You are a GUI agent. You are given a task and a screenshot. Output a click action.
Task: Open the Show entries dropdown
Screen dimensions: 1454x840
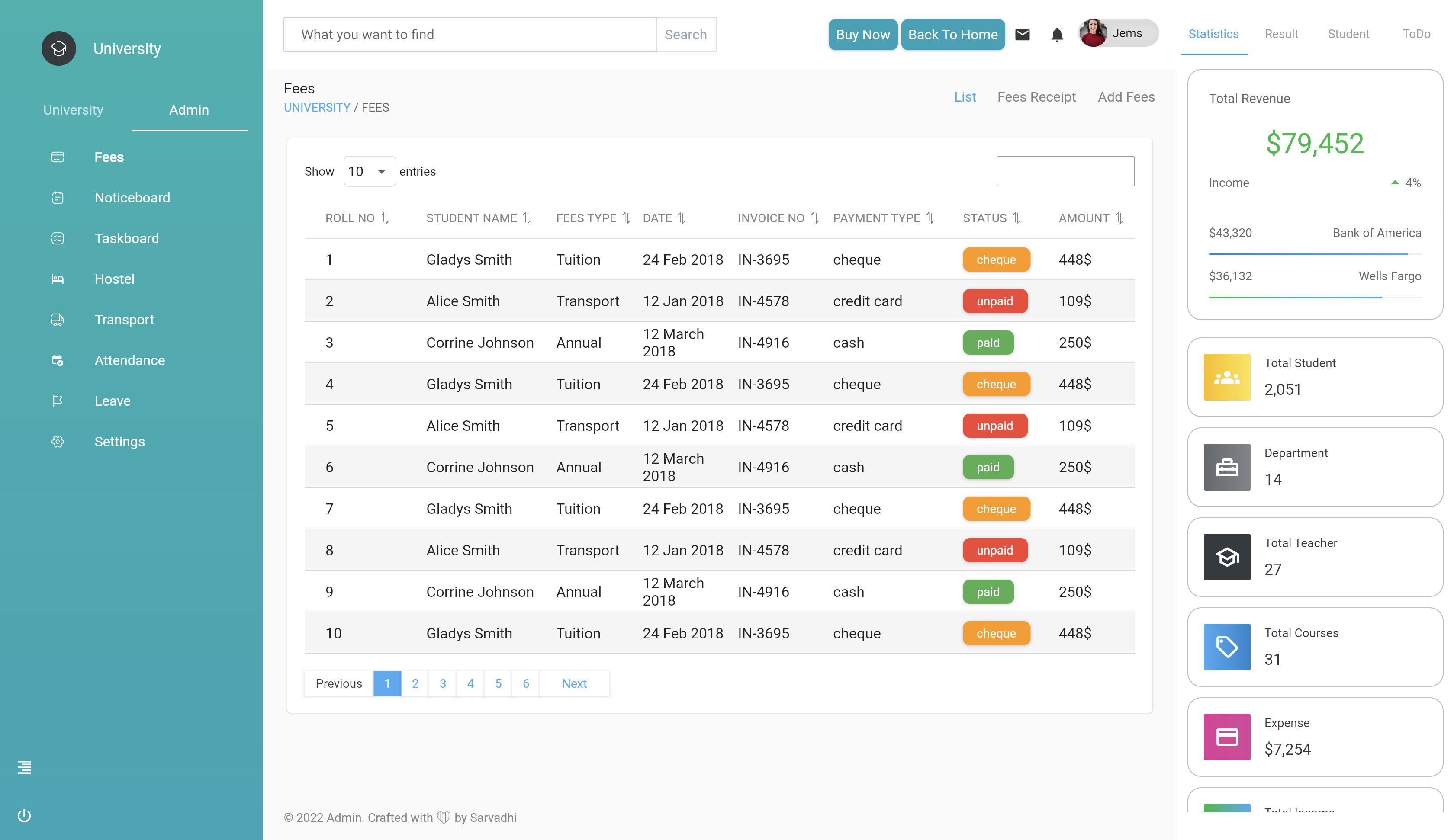click(x=369, y=171)
